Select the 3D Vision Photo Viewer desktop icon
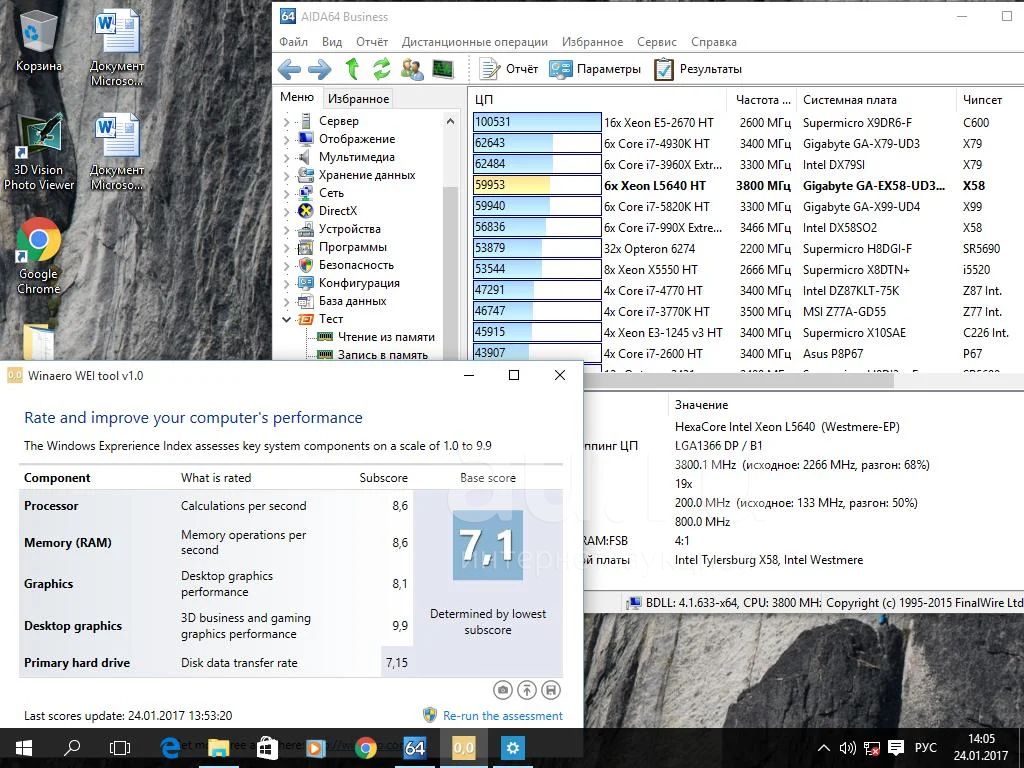The height and width of the screenshot is (768, 1024). pyautogui.click(x=39, y=153)
